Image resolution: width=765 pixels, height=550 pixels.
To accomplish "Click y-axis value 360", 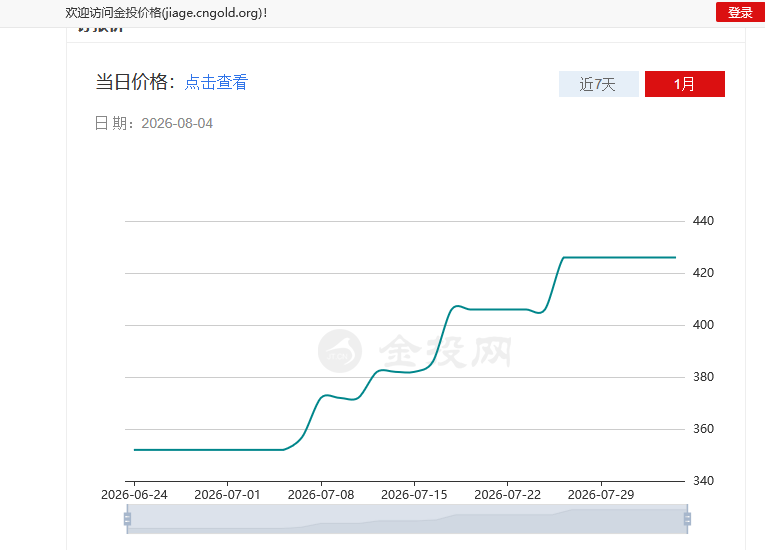I will point(703,429).
